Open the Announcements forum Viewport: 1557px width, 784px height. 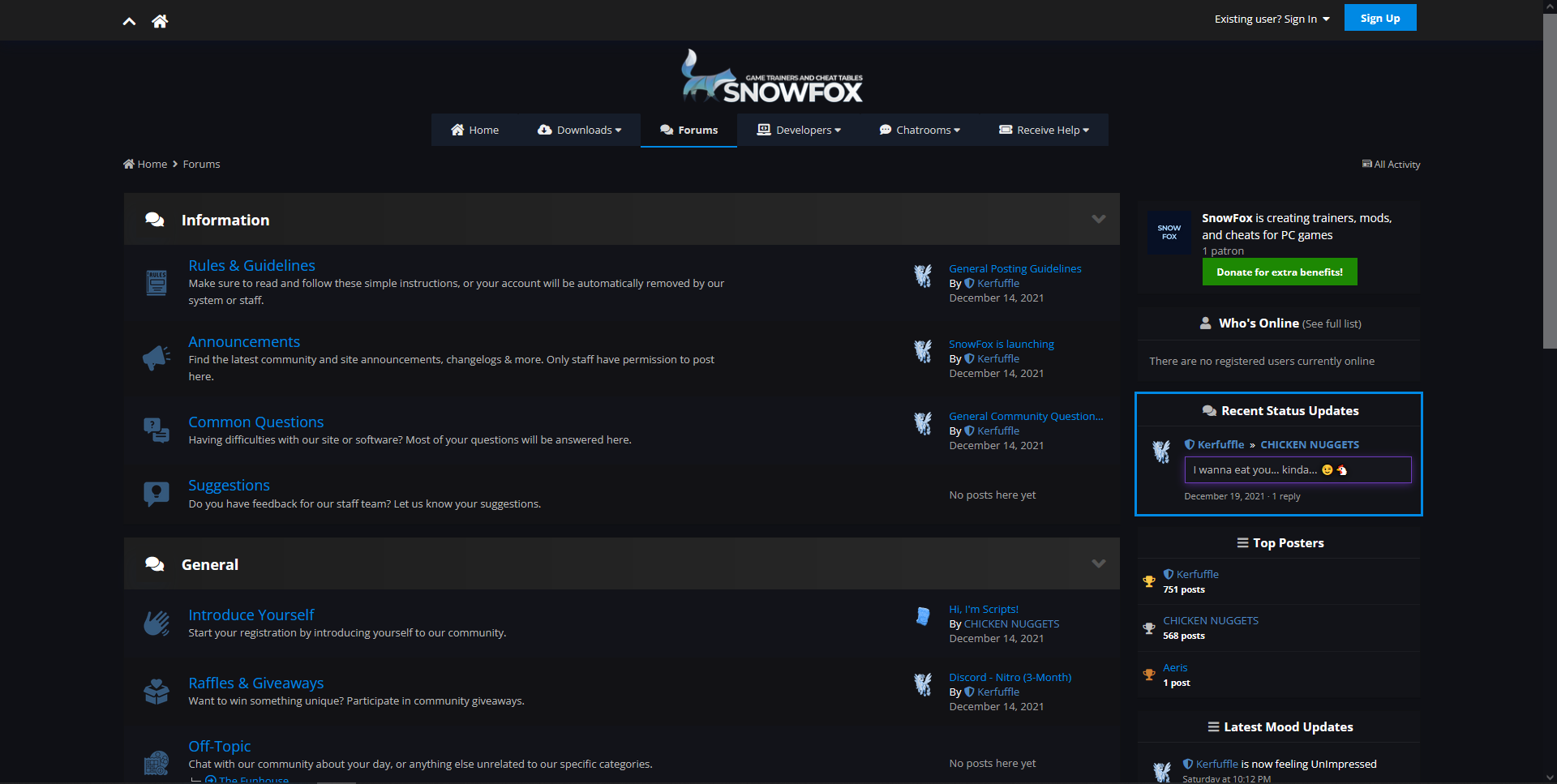pyautogui.click(x=244, y=341)
